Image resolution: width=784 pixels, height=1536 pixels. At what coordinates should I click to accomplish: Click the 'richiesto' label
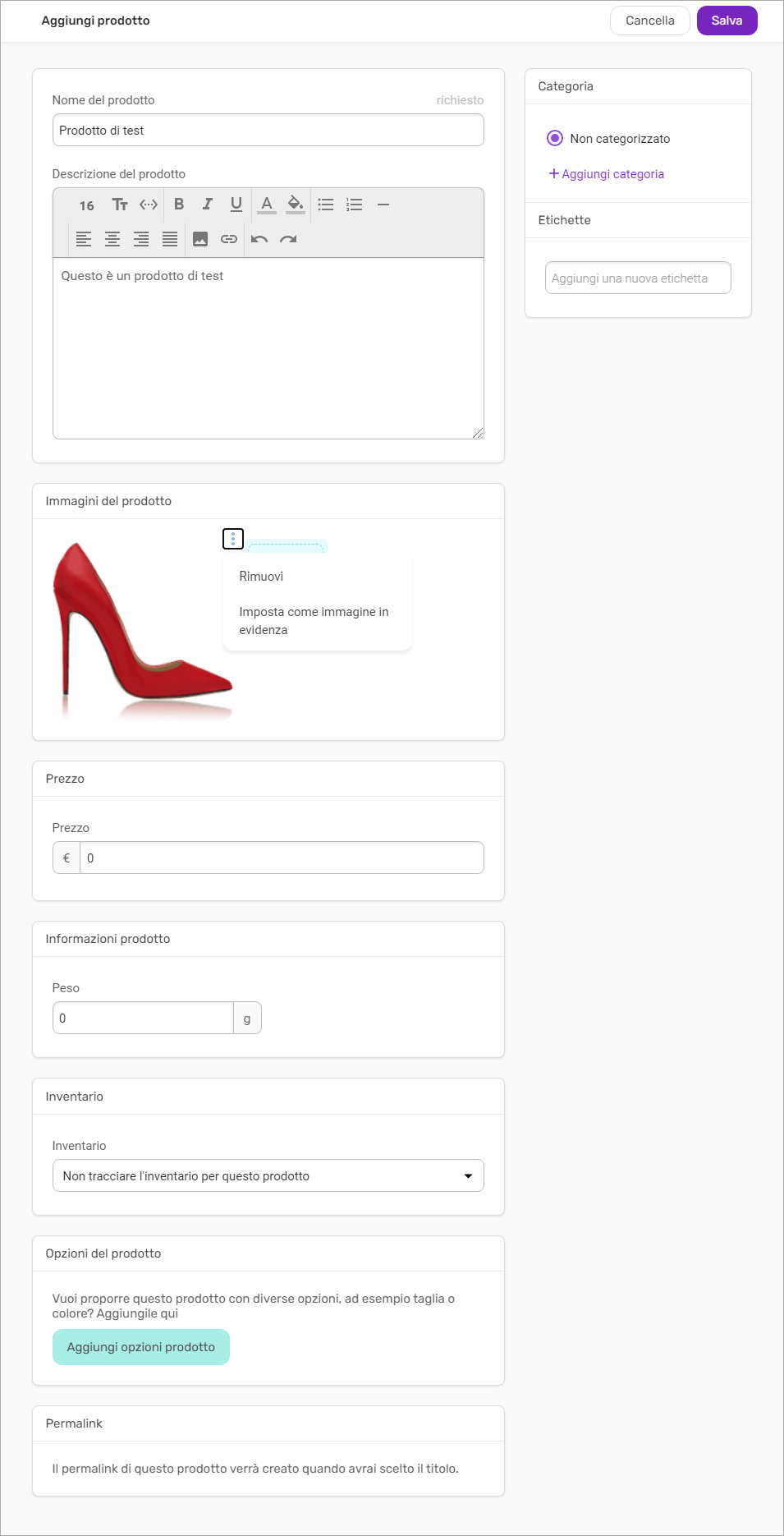pos(460,100)
